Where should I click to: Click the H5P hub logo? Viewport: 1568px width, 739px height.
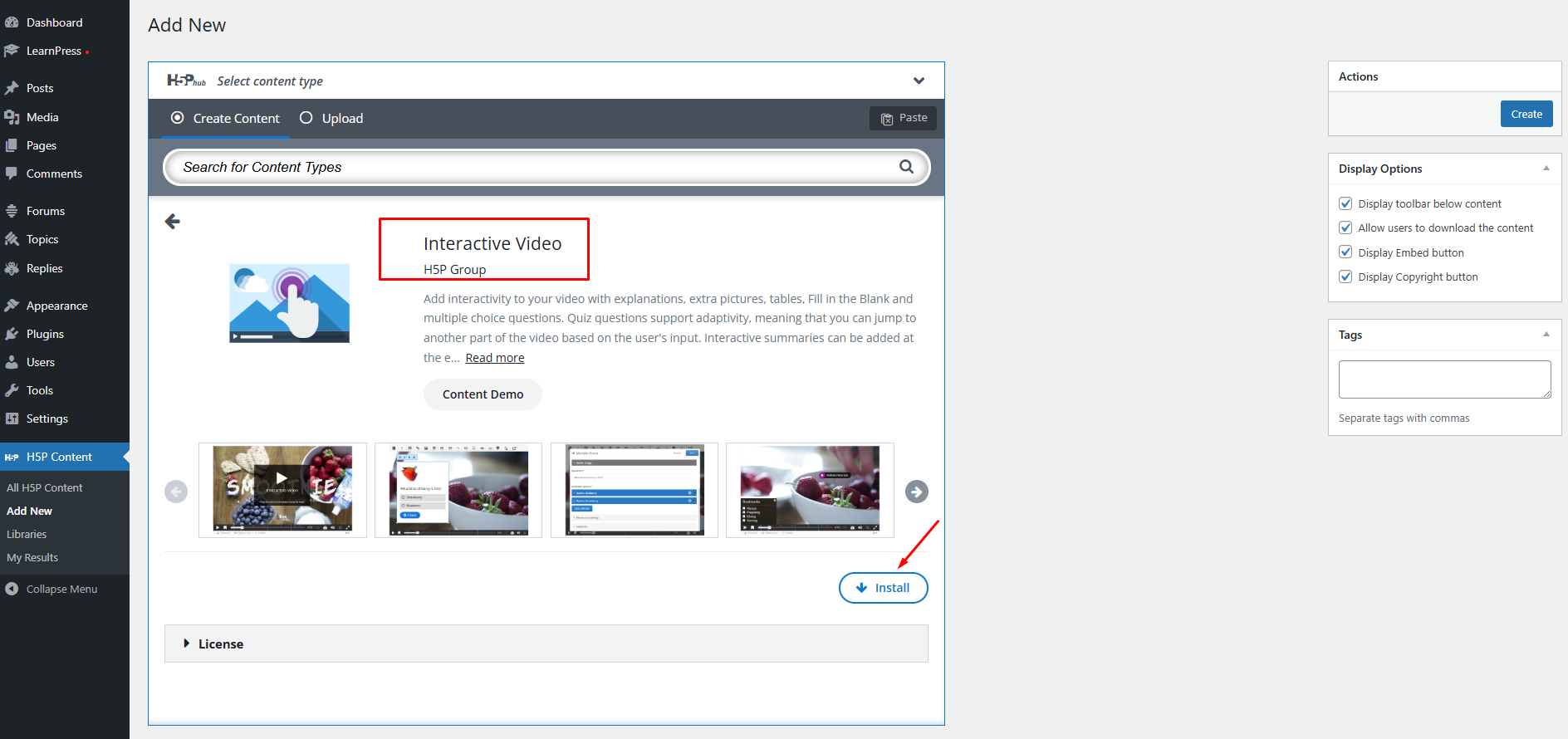(x=186, y=81)
